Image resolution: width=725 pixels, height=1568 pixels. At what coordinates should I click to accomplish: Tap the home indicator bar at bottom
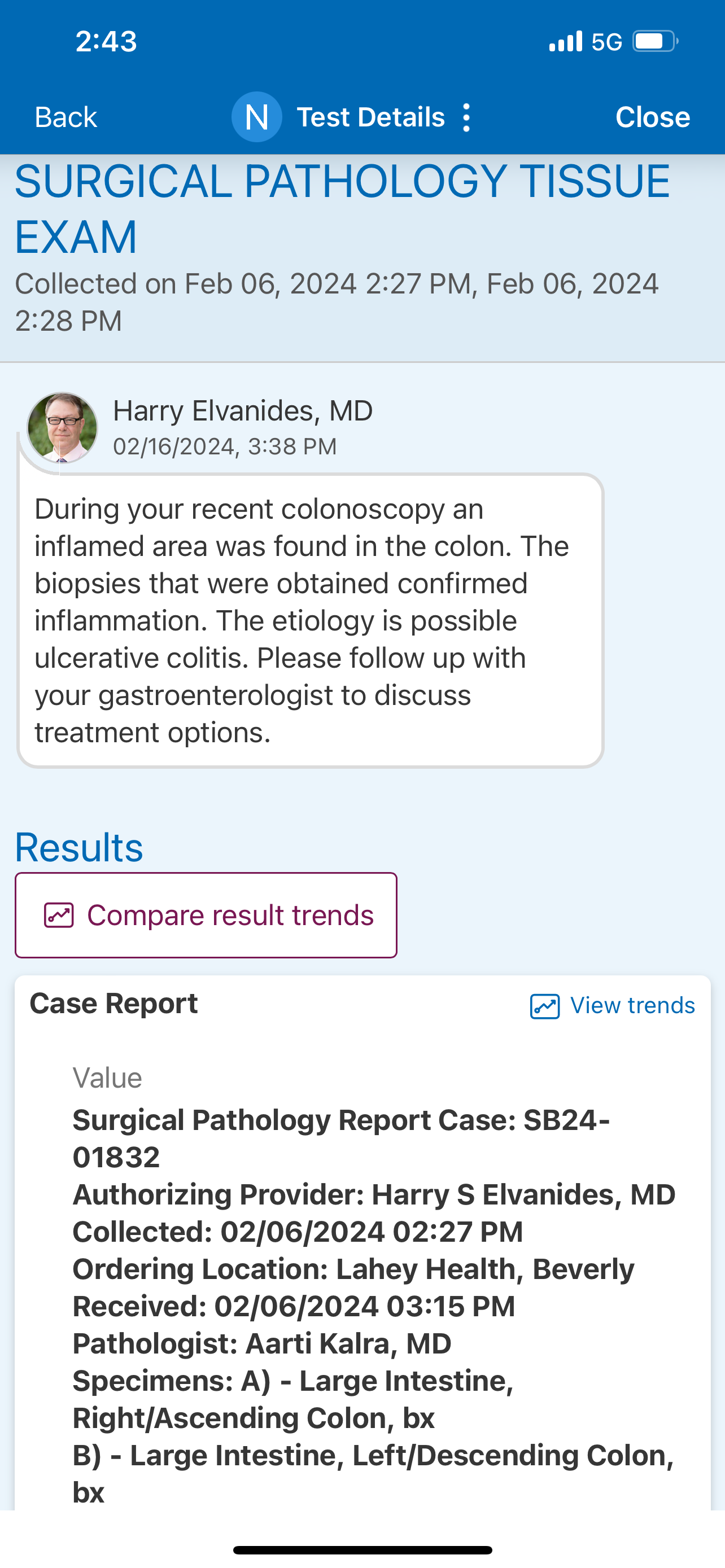tap(362, 1550)
